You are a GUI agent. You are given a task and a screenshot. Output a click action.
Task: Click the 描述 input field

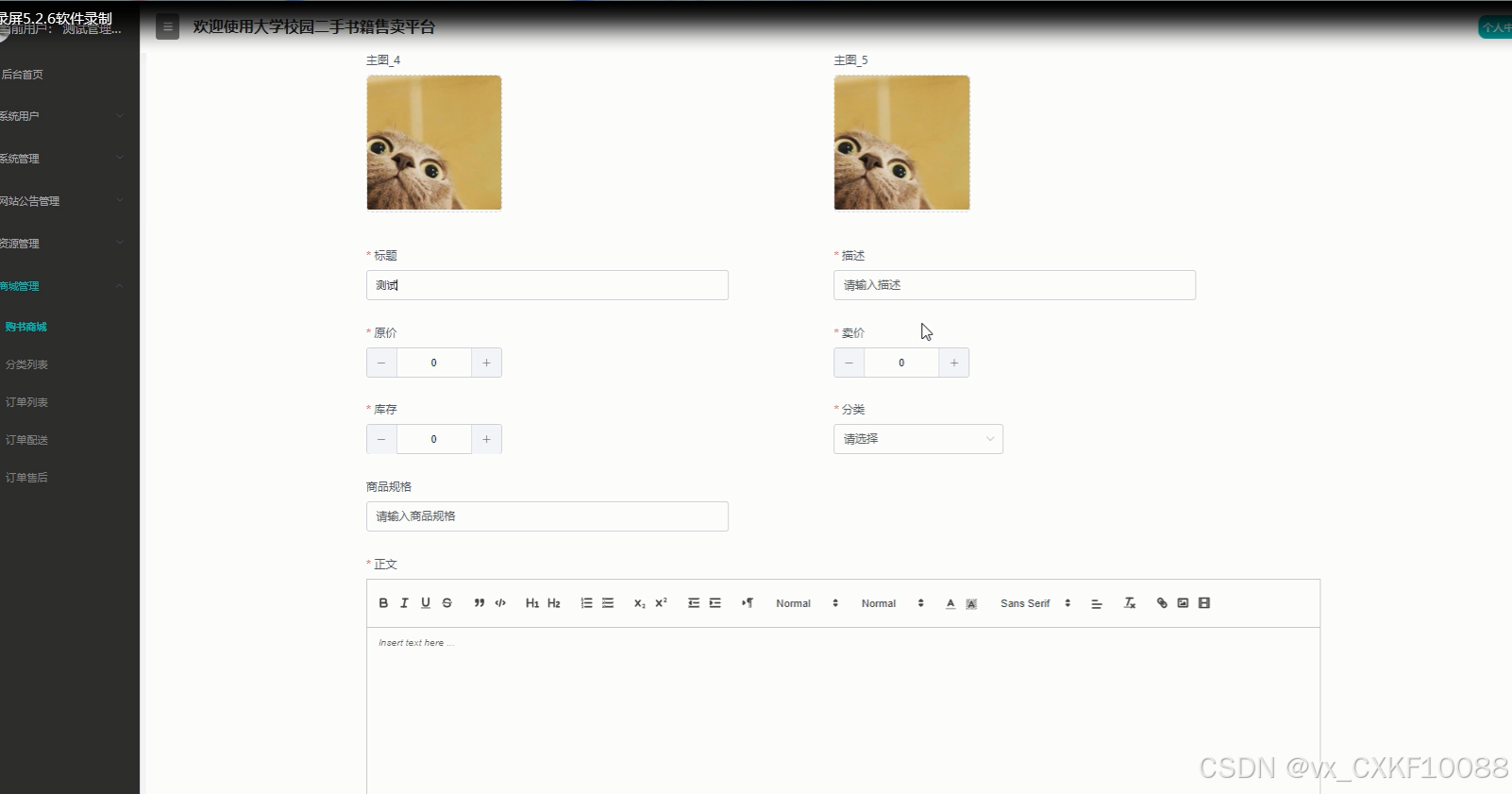tap(1015, 285)
